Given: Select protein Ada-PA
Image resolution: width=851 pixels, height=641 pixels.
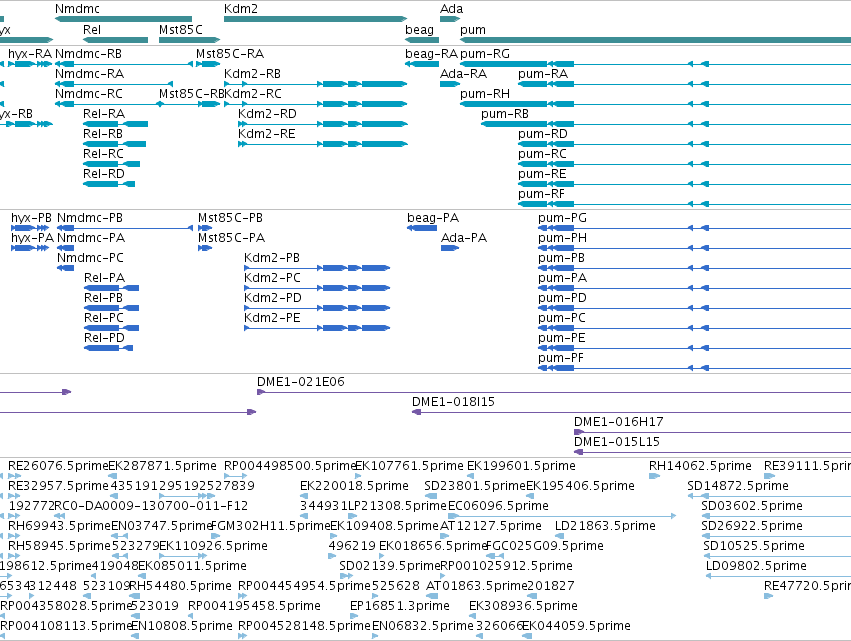Looking at the screenshot, I should (450, 249).
